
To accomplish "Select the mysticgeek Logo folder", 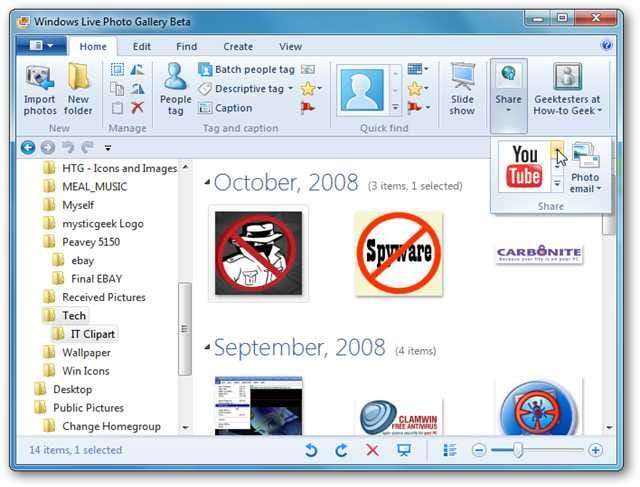I will (93, 223).
